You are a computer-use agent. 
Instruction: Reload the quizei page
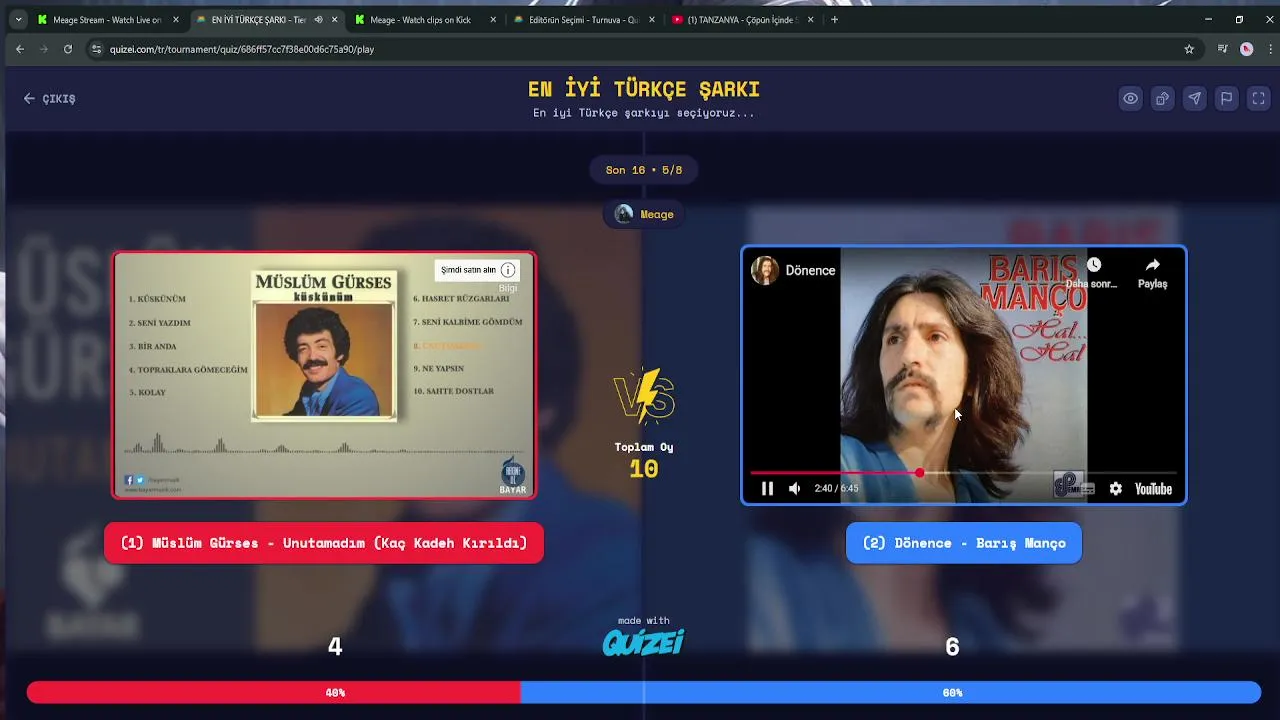pyautogui.click(x=68, y=49)
